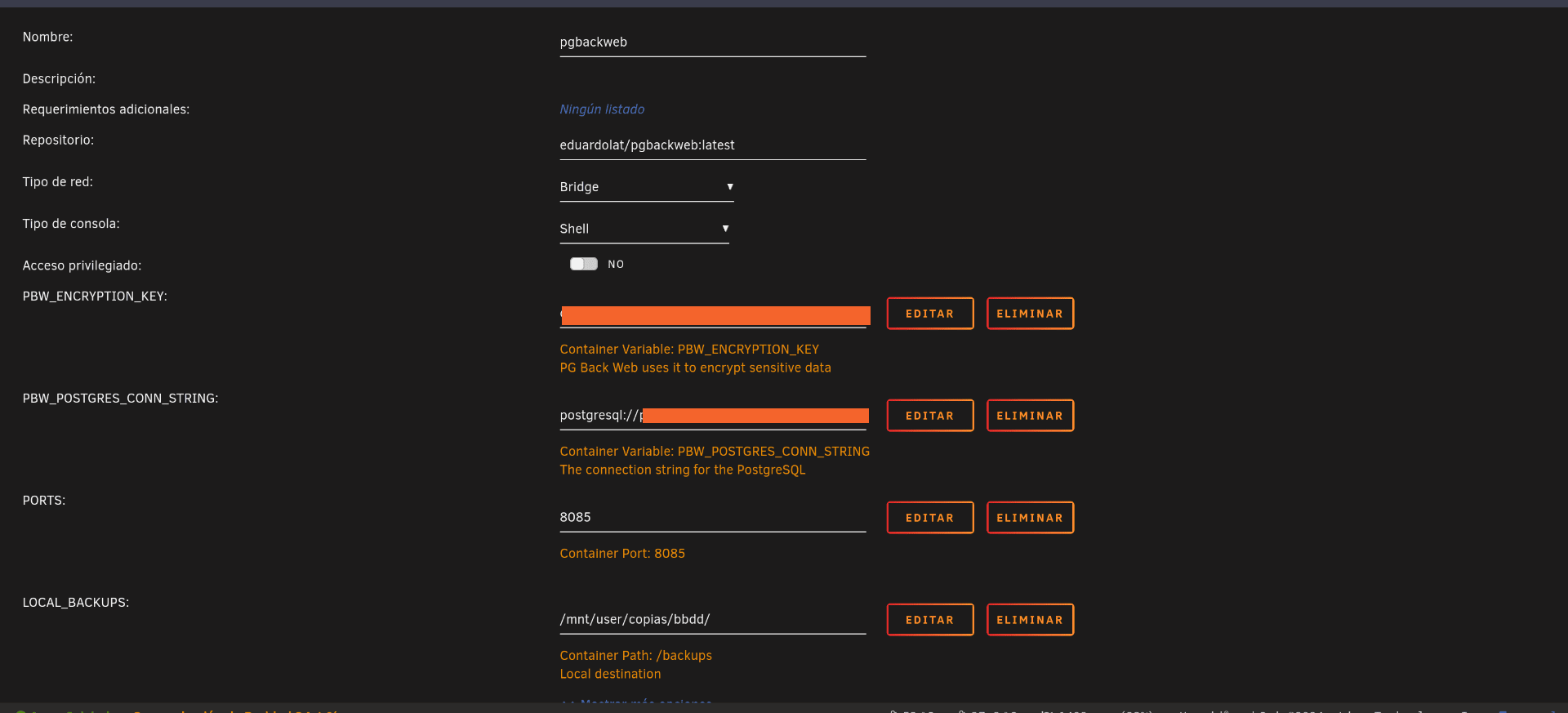Click the 'Tipo de red:' label
The height and width of the screenshot is (713, 1568).
point(58,182)
